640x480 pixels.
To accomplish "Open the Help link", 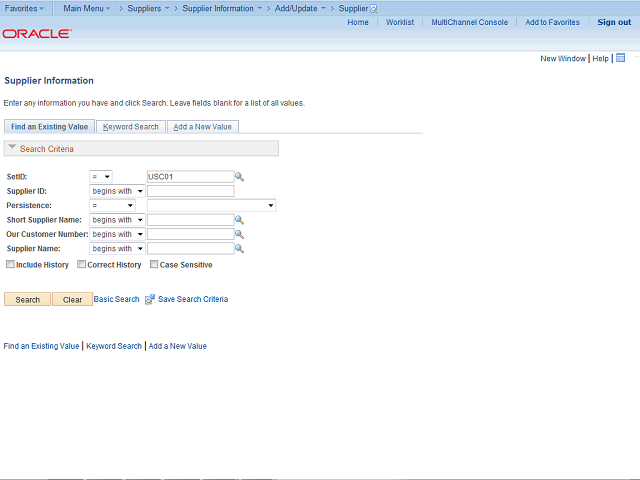I will point(600,58).
